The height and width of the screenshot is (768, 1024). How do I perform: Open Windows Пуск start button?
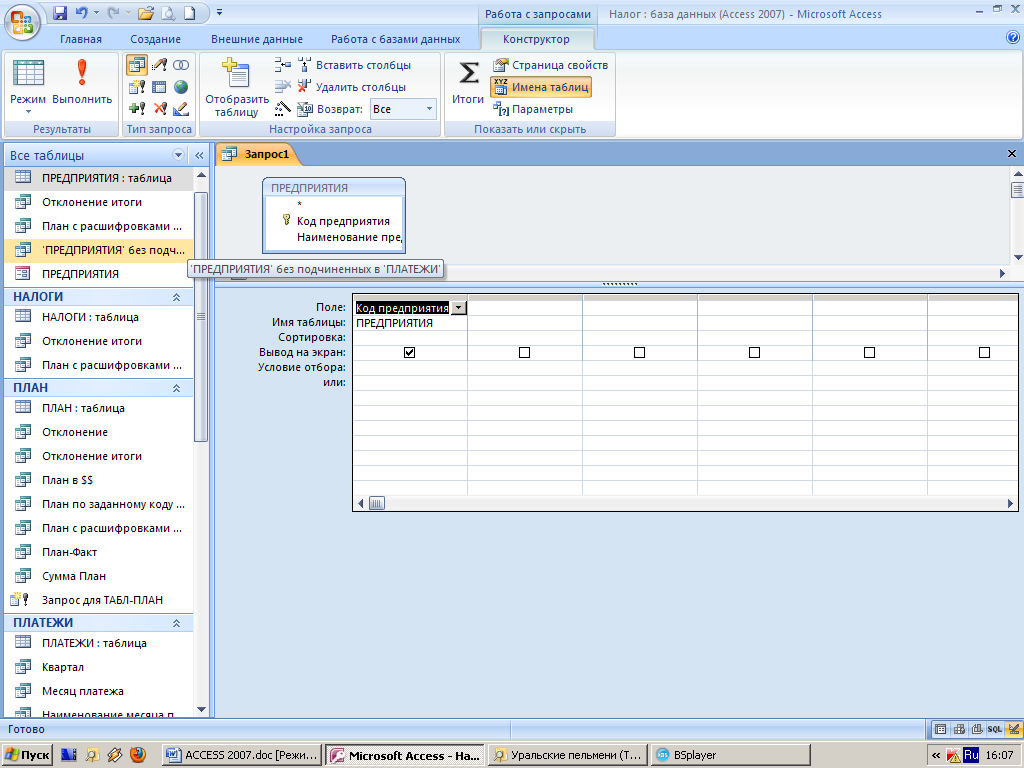pos(27,755)
